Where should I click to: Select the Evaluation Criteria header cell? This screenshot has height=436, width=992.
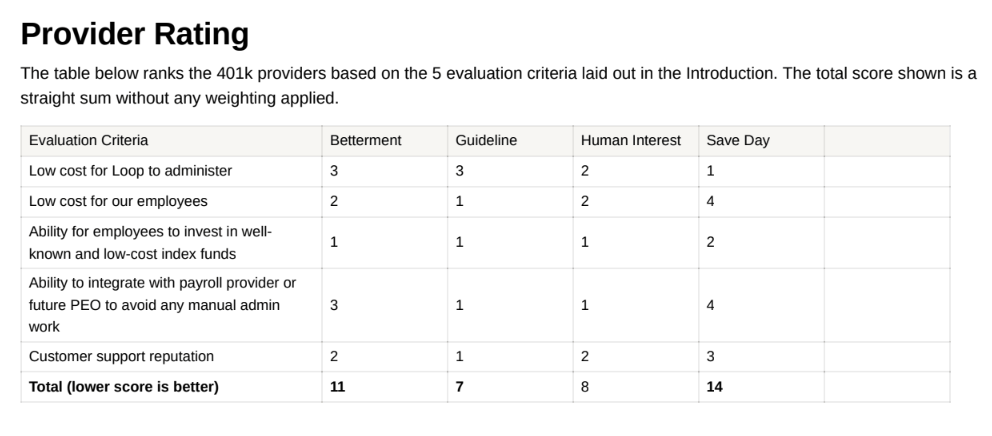(x=89, y=141)
